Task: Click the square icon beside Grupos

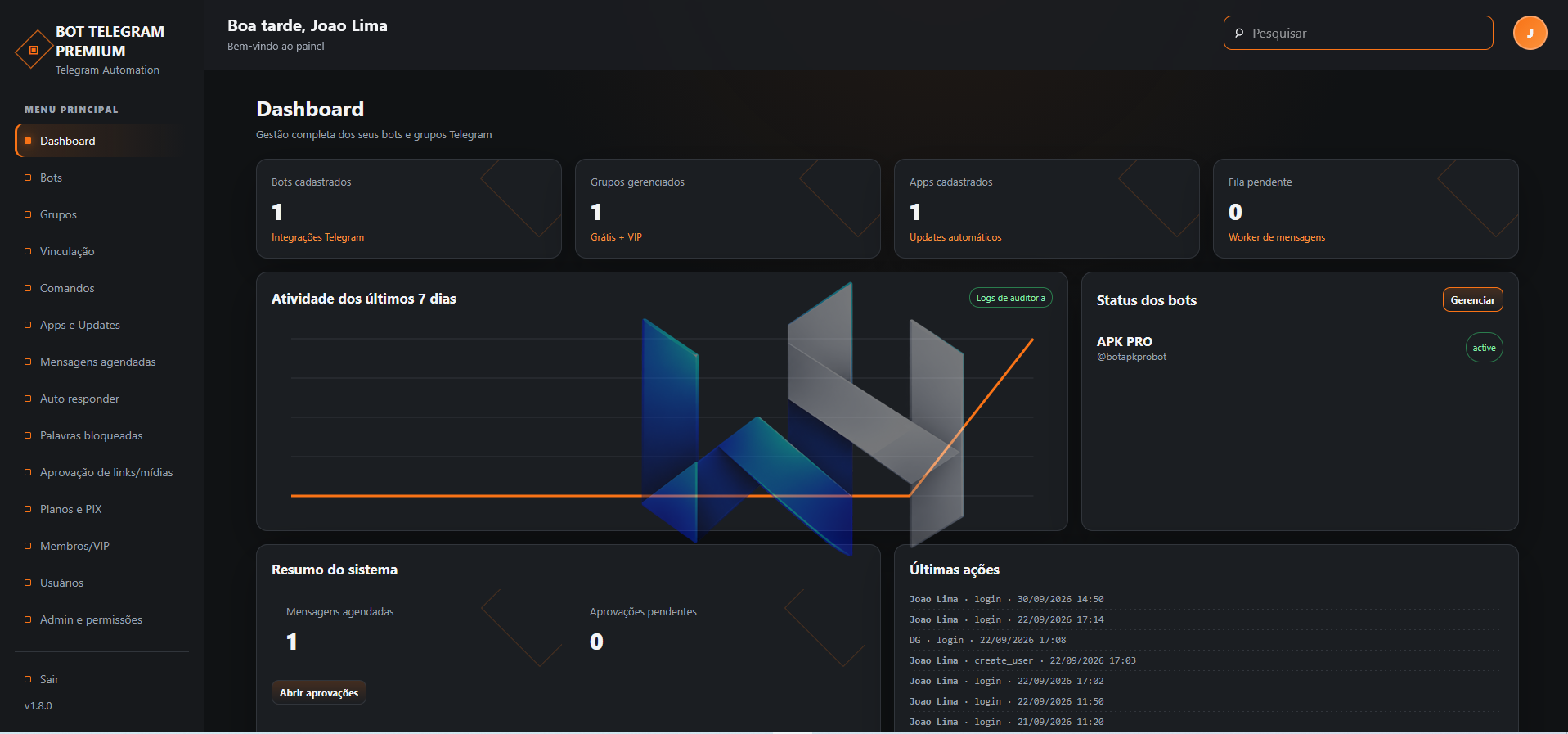Action: coord(28,214)
